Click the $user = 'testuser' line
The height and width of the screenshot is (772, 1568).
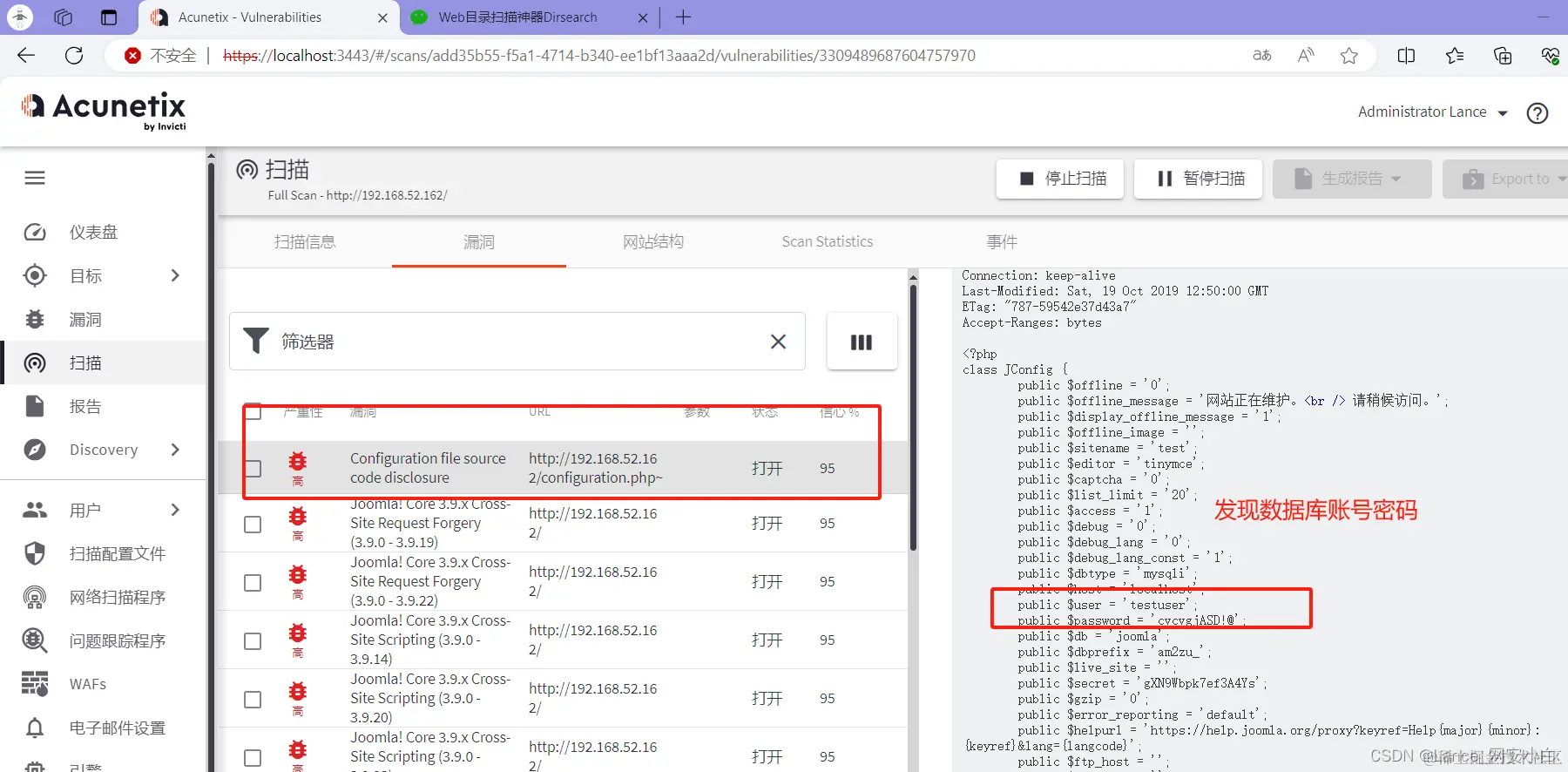[x=1107, y=605]
